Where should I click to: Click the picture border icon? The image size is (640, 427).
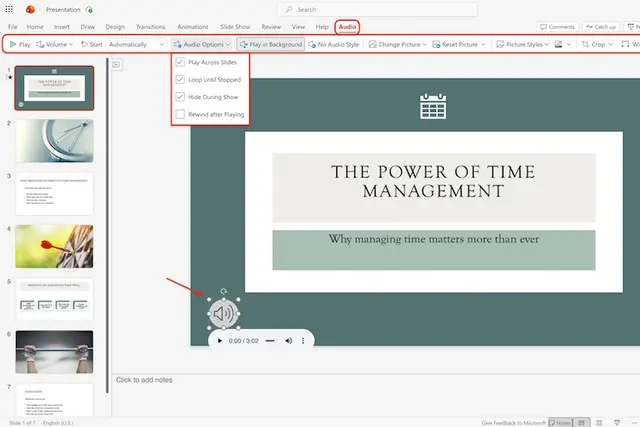pyautogui.click(x=558, y=44)
